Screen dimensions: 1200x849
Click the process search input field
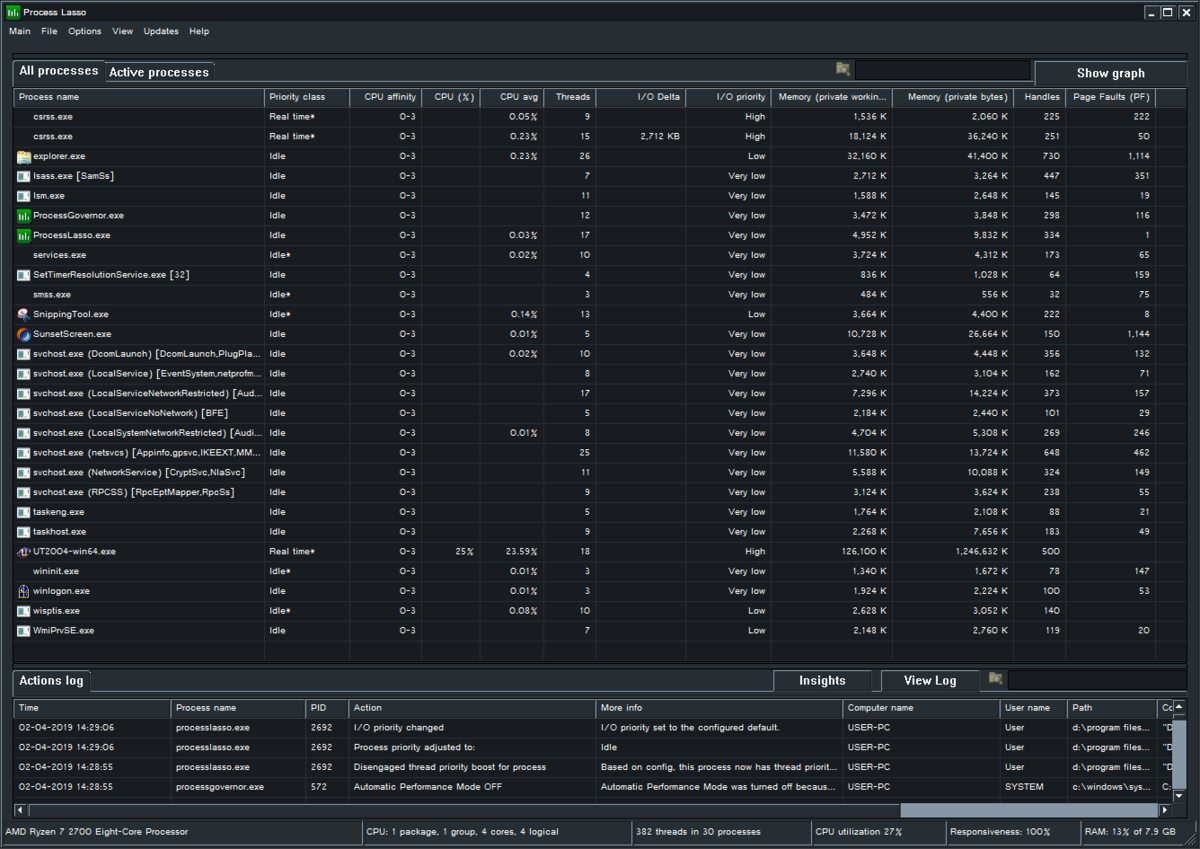click(942, 70)
